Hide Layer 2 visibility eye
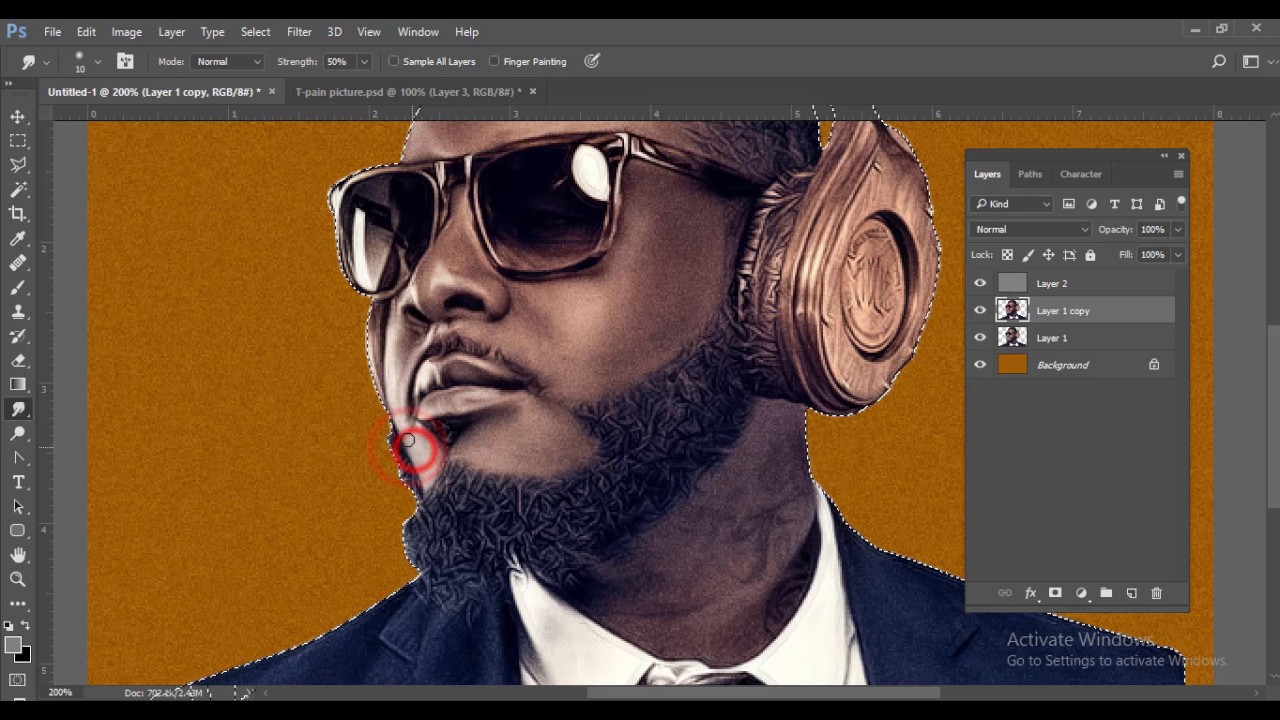 tap(980, 283)
